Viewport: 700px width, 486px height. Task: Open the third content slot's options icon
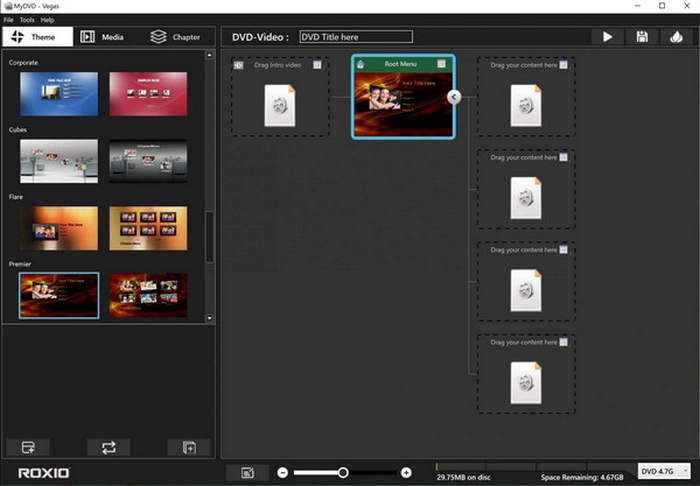coord(563,249)
